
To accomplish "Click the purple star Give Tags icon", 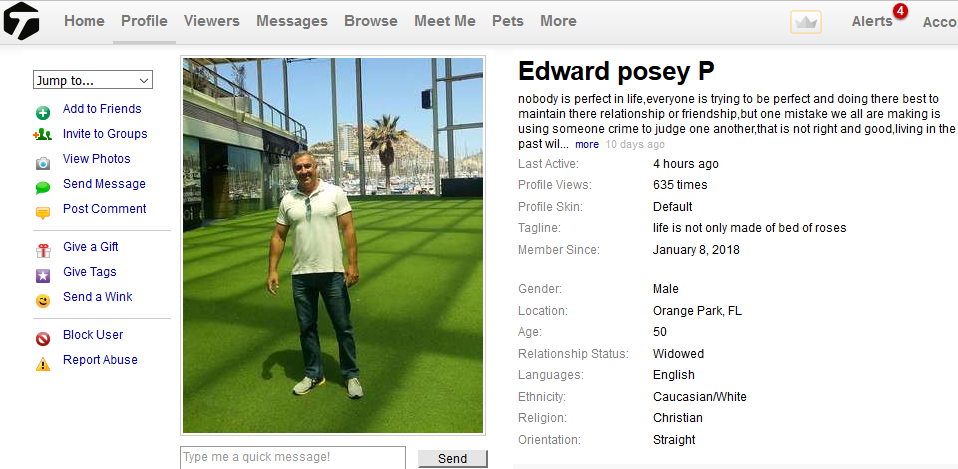I will point(43,276).
